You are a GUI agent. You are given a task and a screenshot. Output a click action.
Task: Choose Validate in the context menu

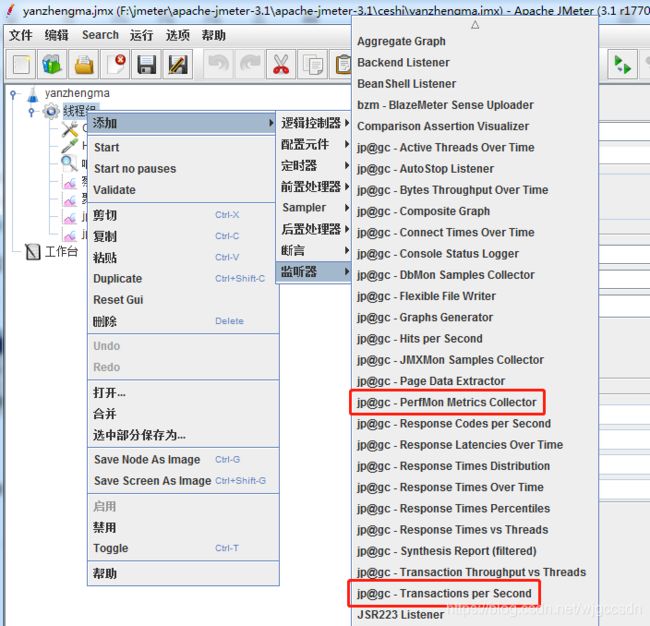tap(182, 189)
